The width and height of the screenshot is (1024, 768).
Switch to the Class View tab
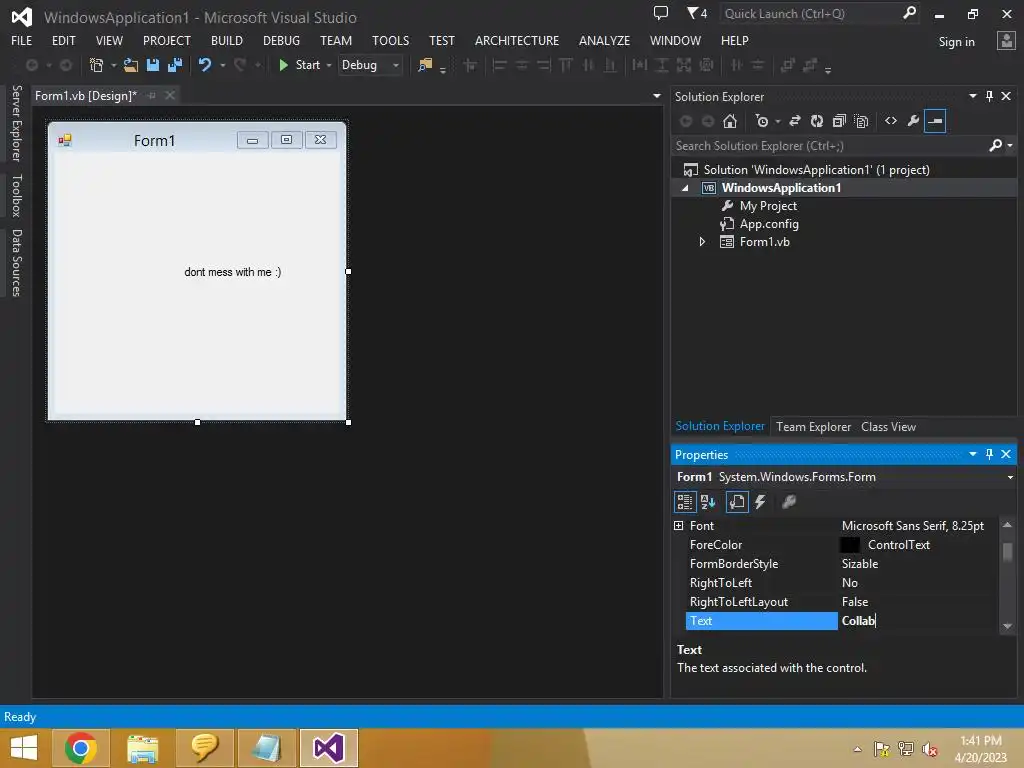(x=888, y=426)
